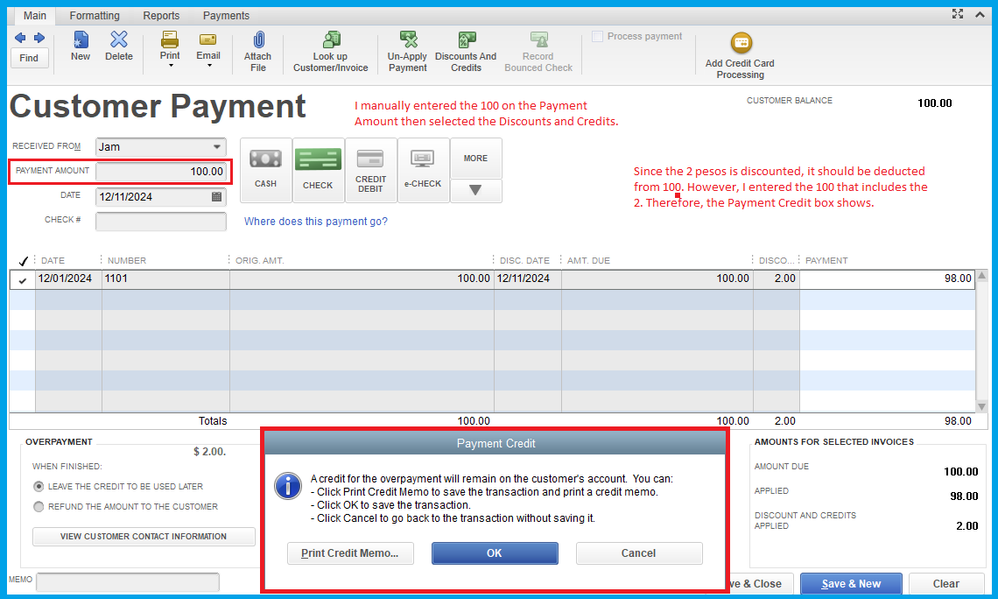Click the 98.00 payment cell for invoice 1101
Screen dimensions: 998x599
point(887,280)
